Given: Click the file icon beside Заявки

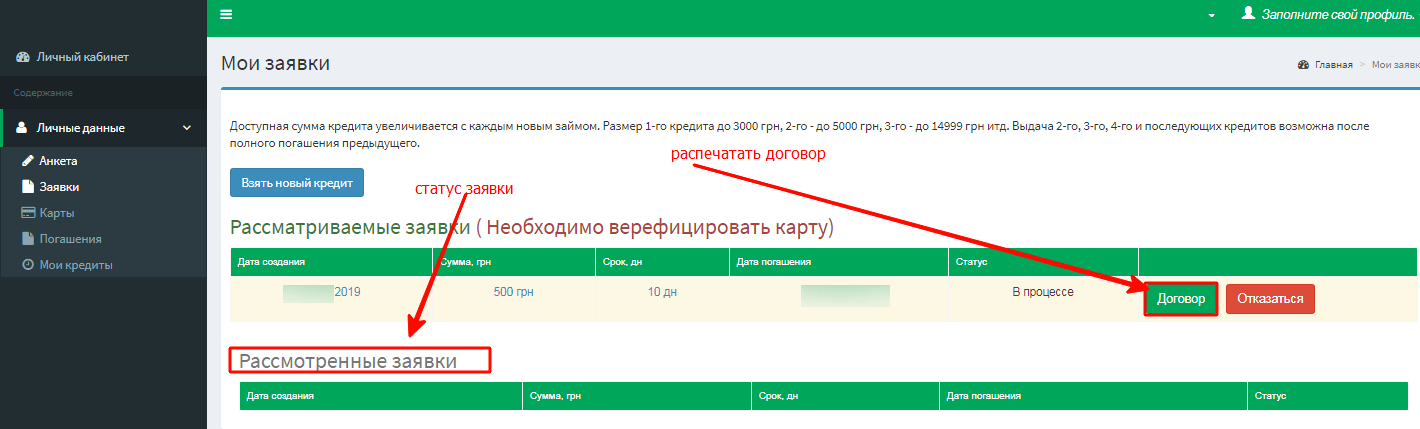Looking at the screenshot, I should [28, 186].
